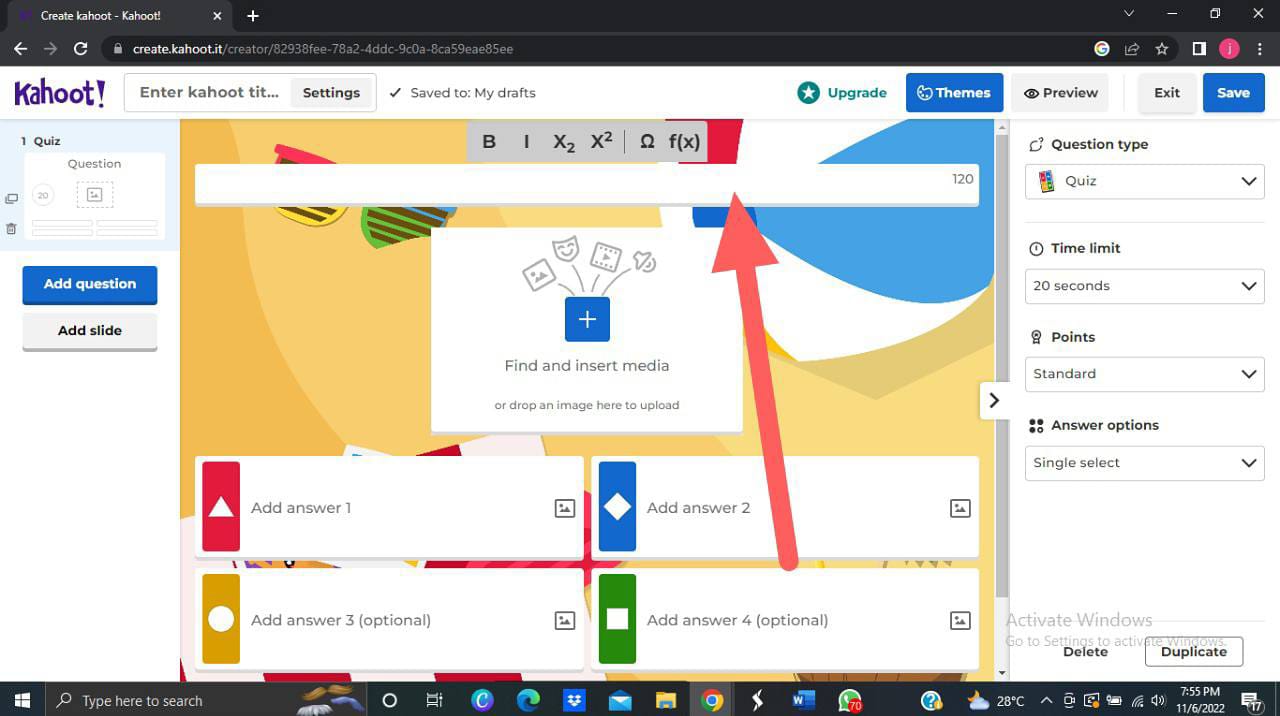Delete question using sidebar trash icon
This screenshot has height=716, width=1280.
[11, 229]
